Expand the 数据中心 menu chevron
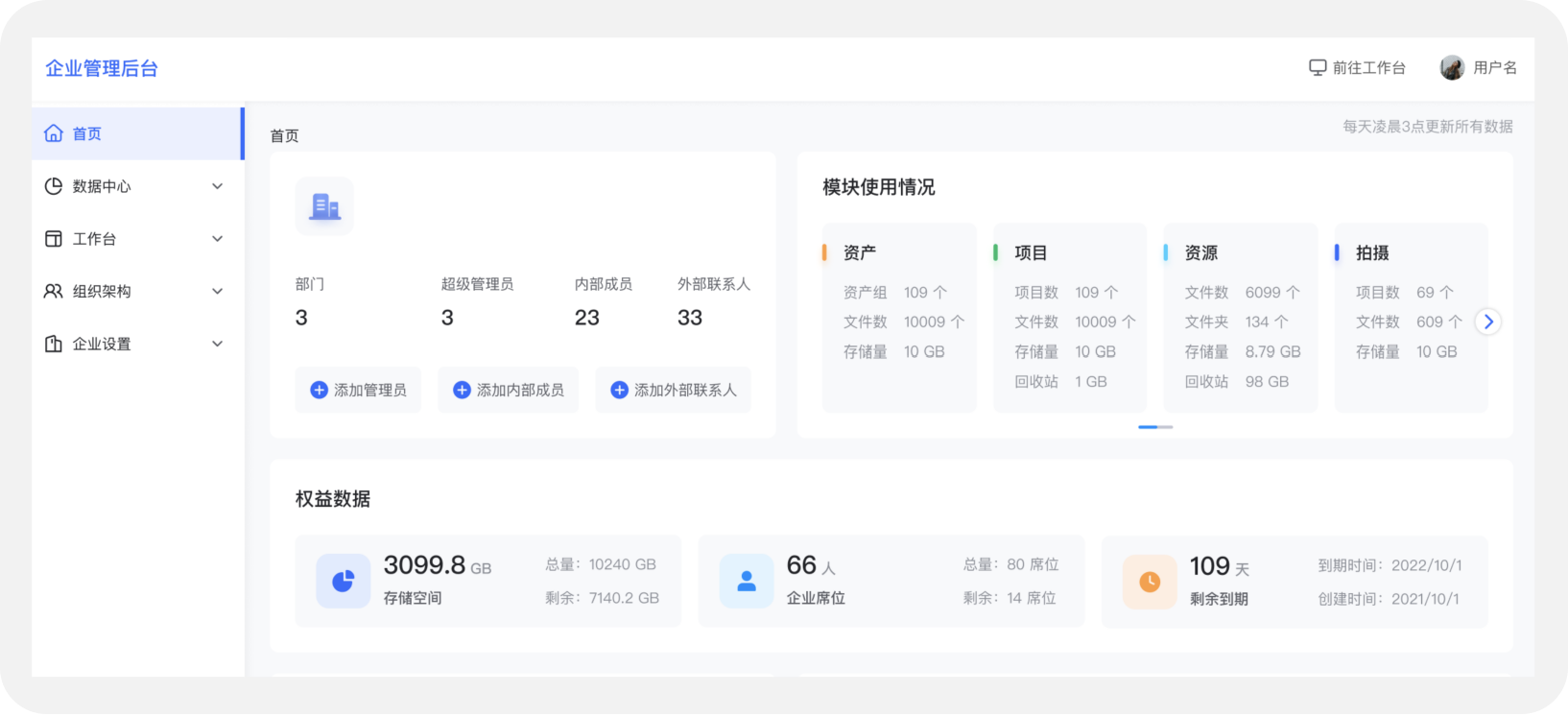1568x716 pixels. [218, 186]
